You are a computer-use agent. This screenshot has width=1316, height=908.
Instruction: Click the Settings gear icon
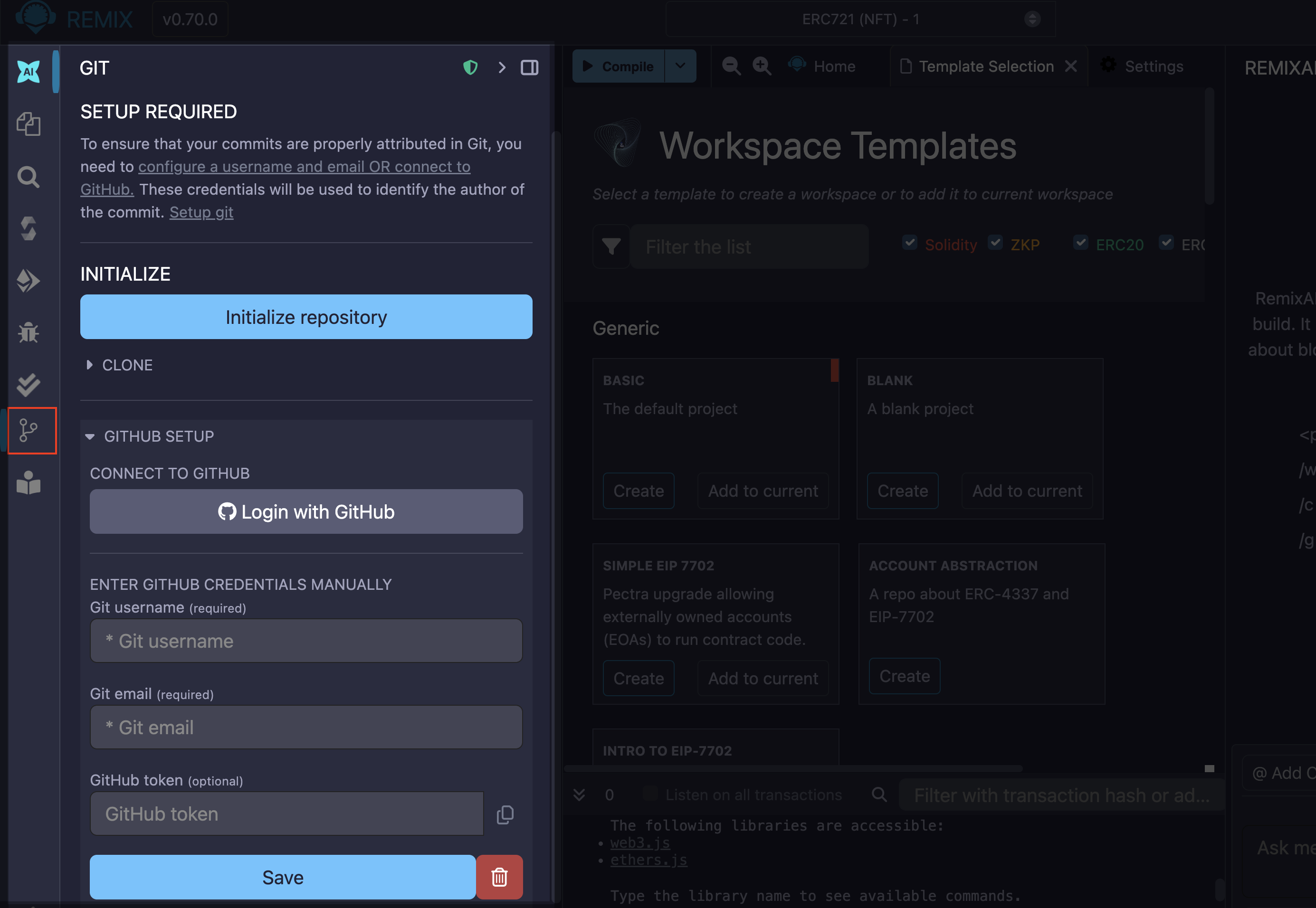[x=1108, y=65]
